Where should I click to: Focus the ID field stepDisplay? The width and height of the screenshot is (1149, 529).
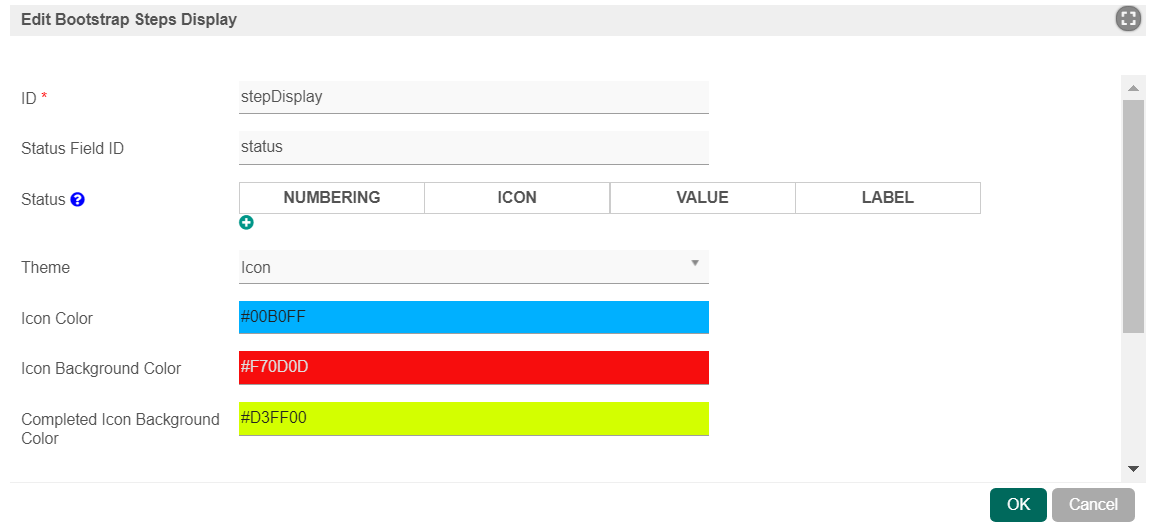[x=473, y=97]
